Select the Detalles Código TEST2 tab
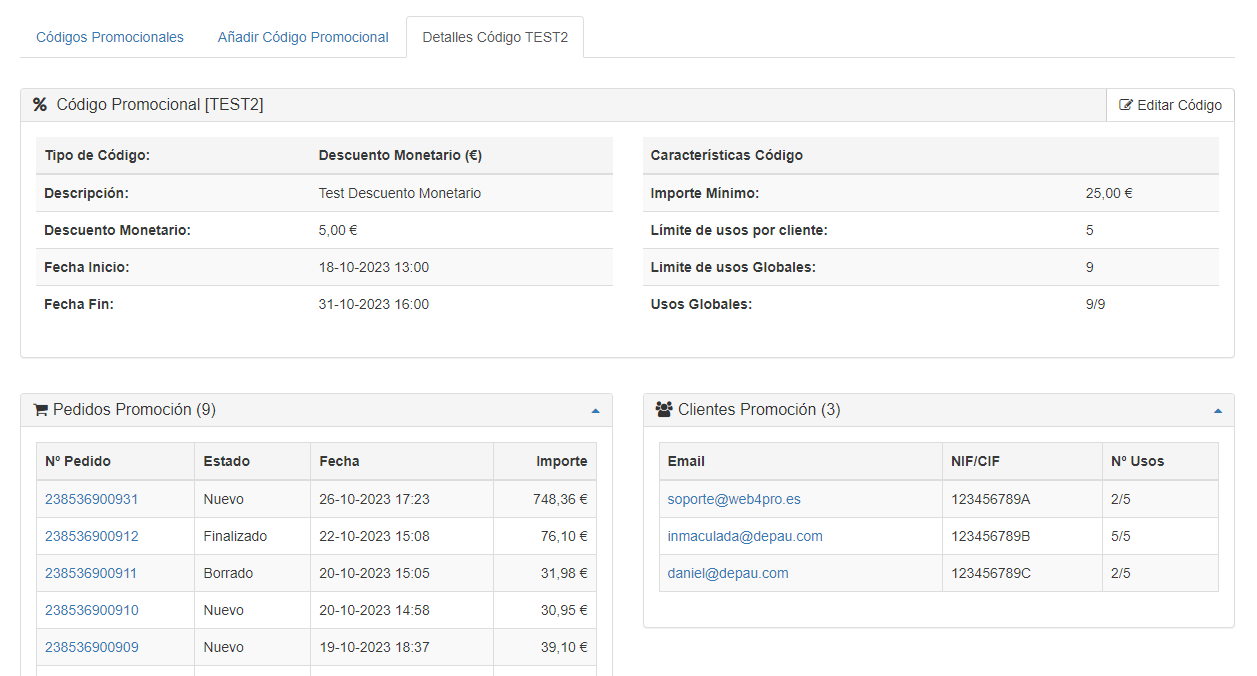The height and width of the screenshot is (676, 1257). pos(495,37)
